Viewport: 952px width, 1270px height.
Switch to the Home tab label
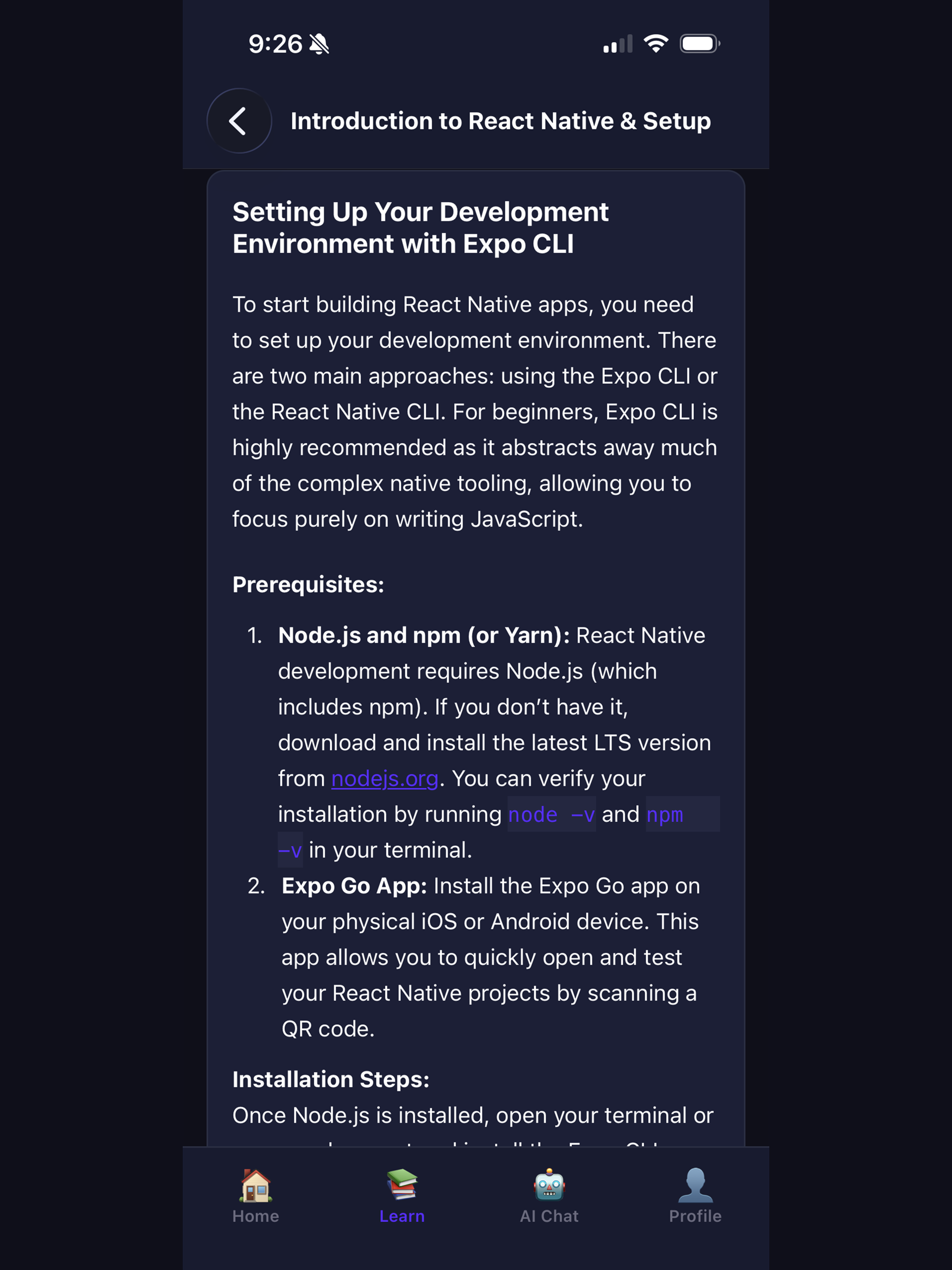(256, 1216)
